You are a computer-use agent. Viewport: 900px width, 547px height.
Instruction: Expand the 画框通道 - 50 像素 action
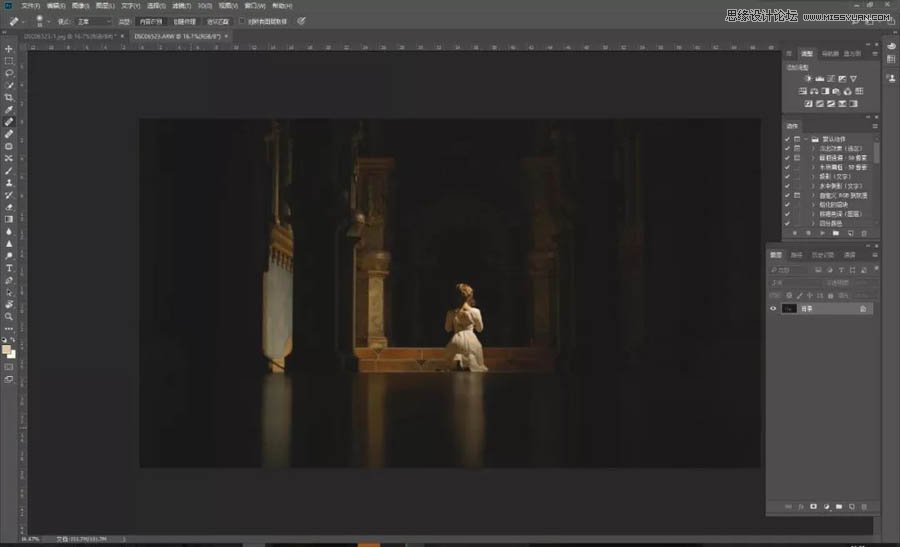813,158
